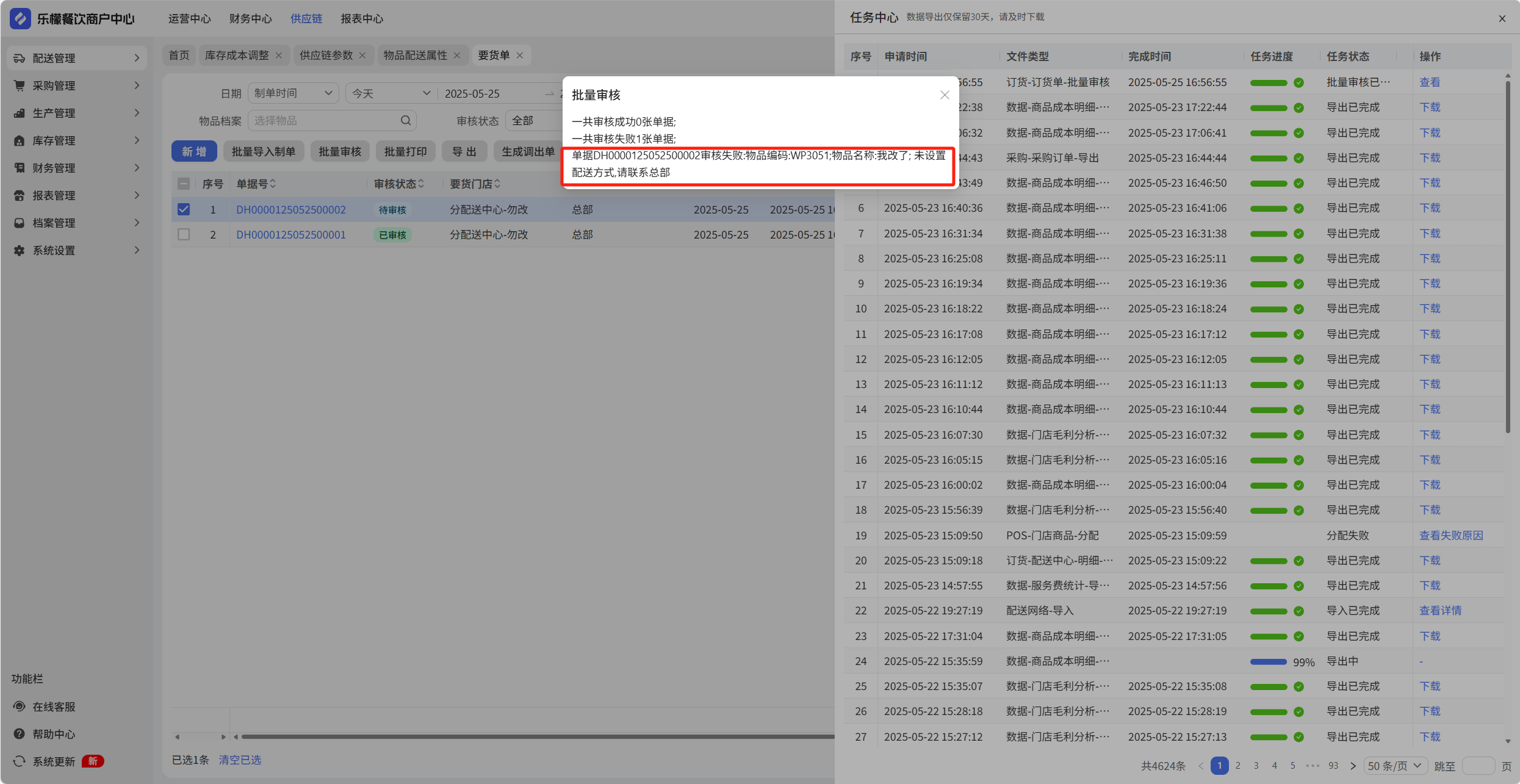
Task: Click the 报表管理 icon in sidebar
Action: (20, 195)
